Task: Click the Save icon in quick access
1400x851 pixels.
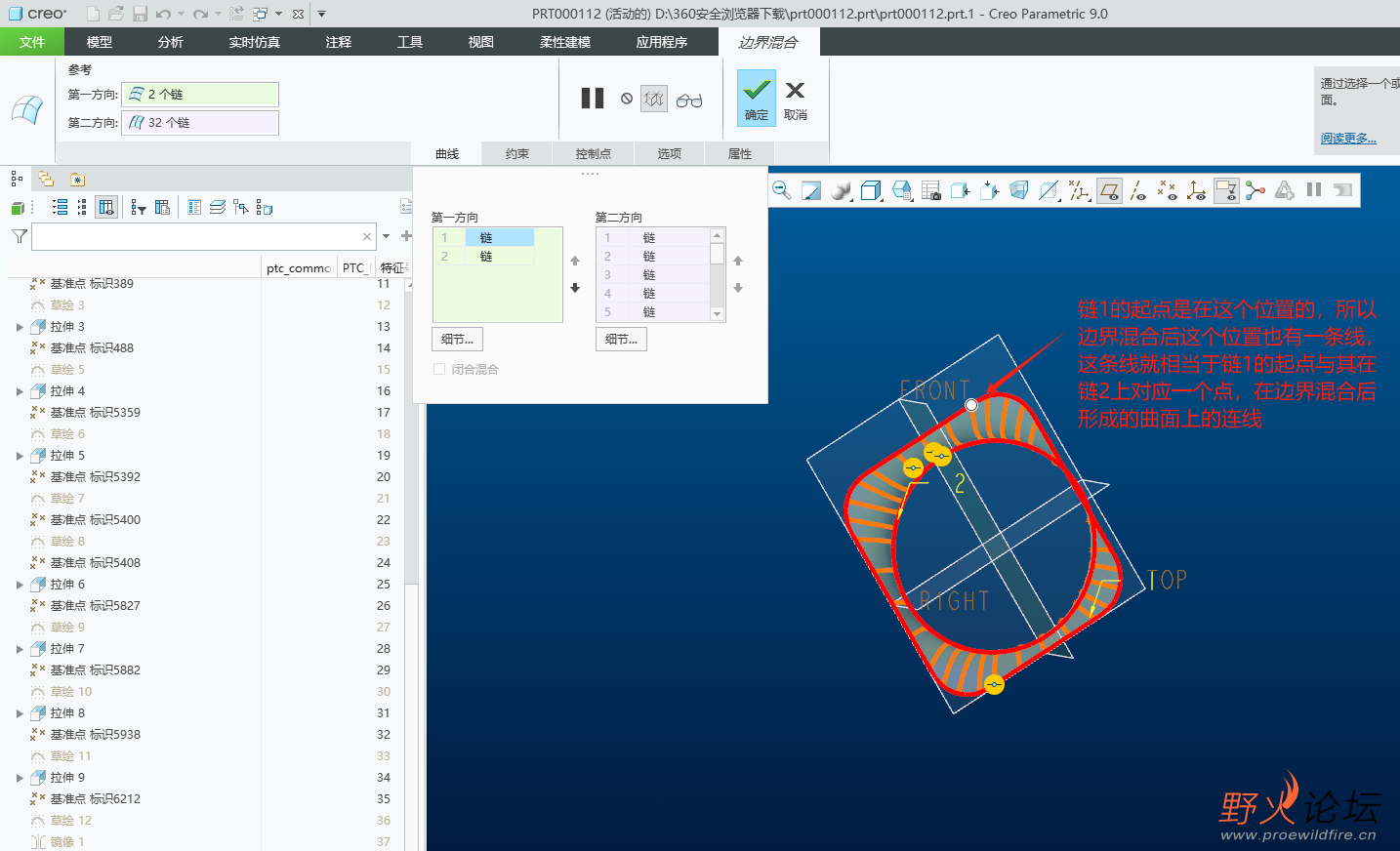Action: click(140, 14)
